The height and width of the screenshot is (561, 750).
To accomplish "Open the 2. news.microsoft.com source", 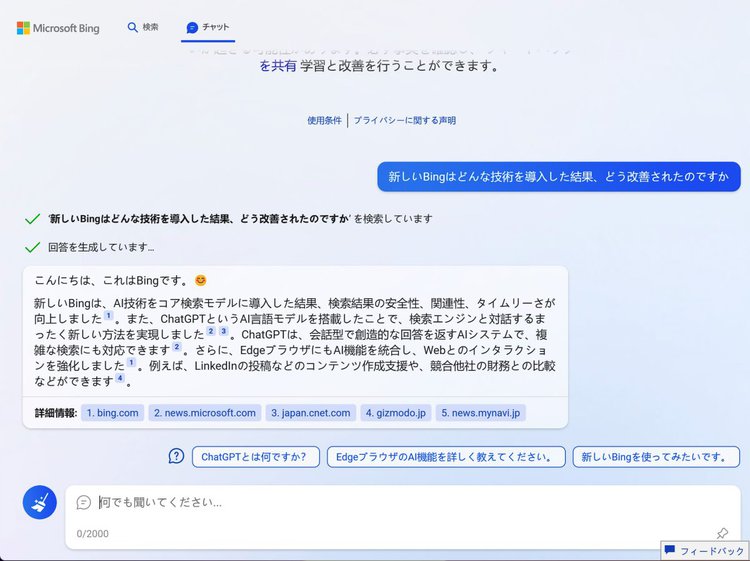I will click(x=205, y=412).
